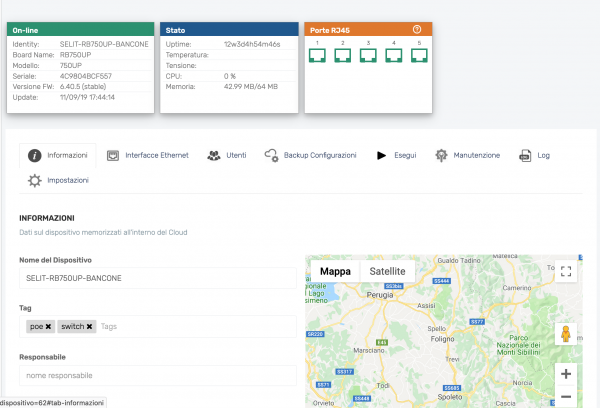Viewport: 600px width, 408px height.
Task: Click the Manutenzione maintenance icon
Action: pyautogui.click(x=441, y=155)
